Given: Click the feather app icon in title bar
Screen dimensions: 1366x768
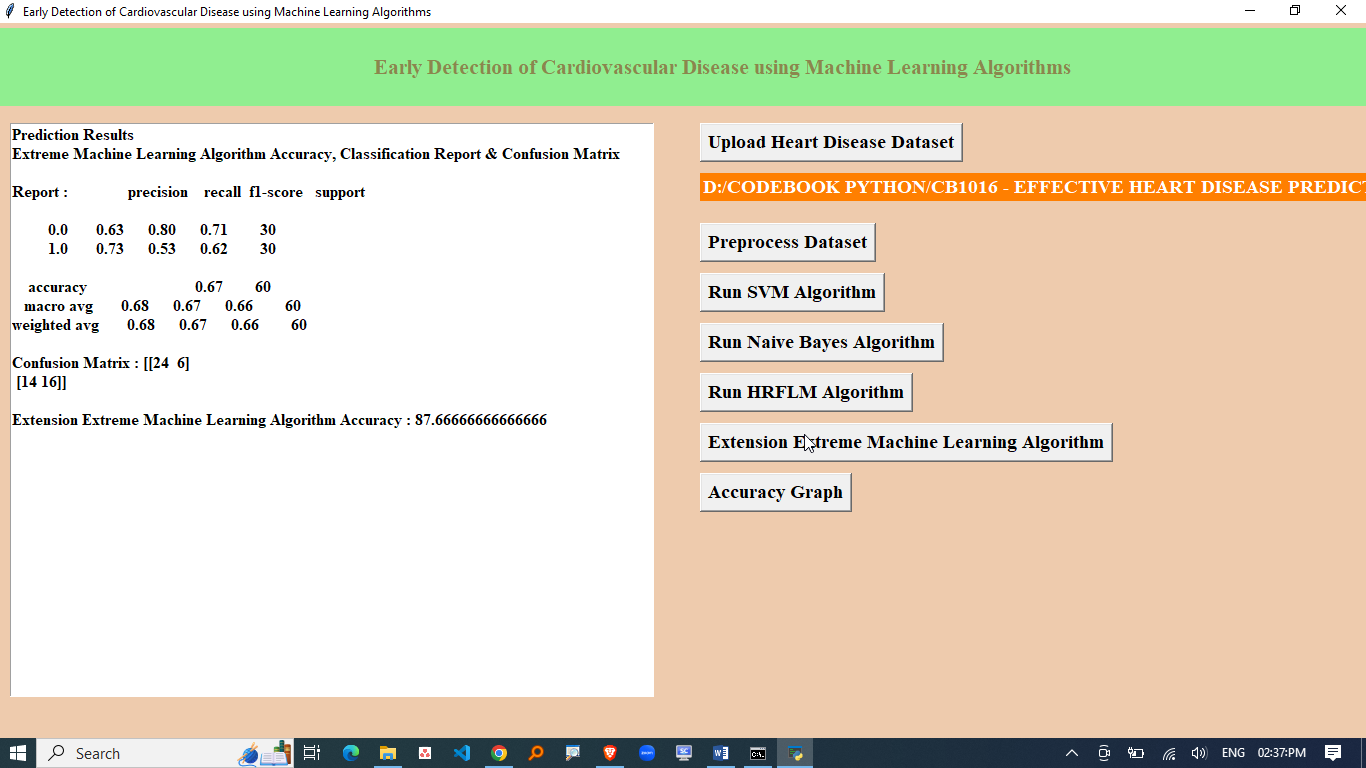Looking at the screenshot, I should click(10, 11).
